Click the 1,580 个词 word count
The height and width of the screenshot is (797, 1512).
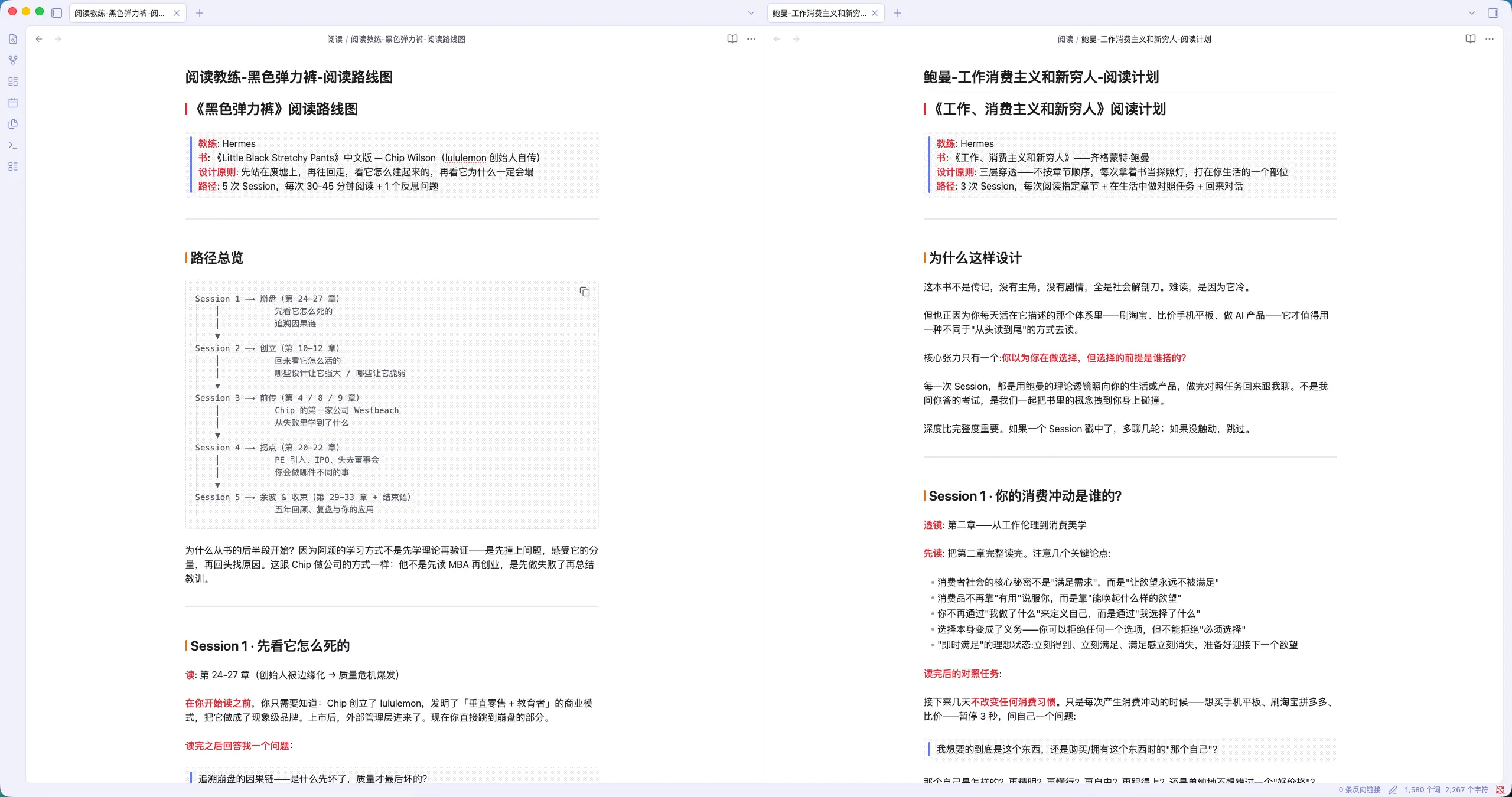click(1422, 790)
